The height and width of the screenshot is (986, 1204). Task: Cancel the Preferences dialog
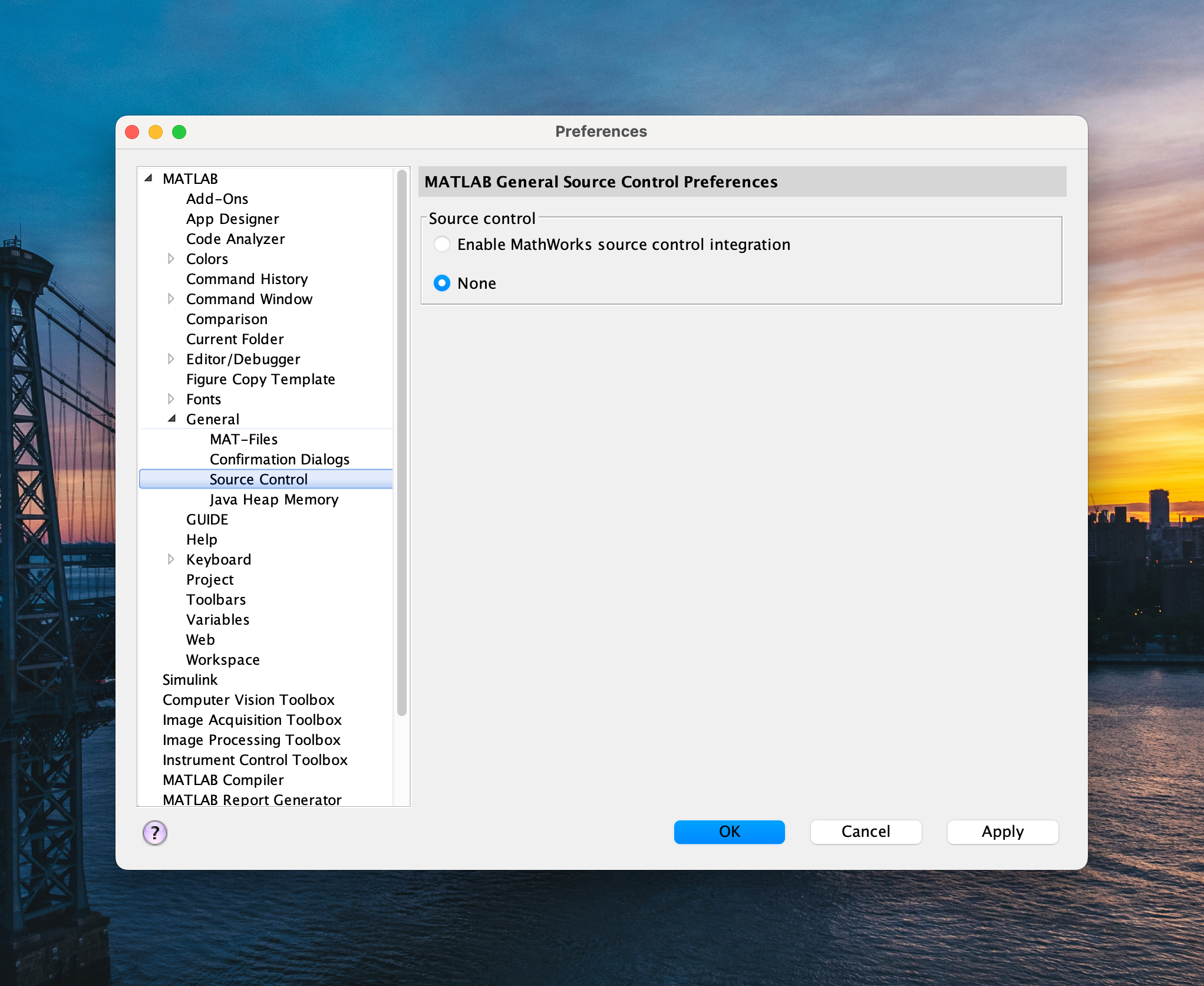coord(865,832)
